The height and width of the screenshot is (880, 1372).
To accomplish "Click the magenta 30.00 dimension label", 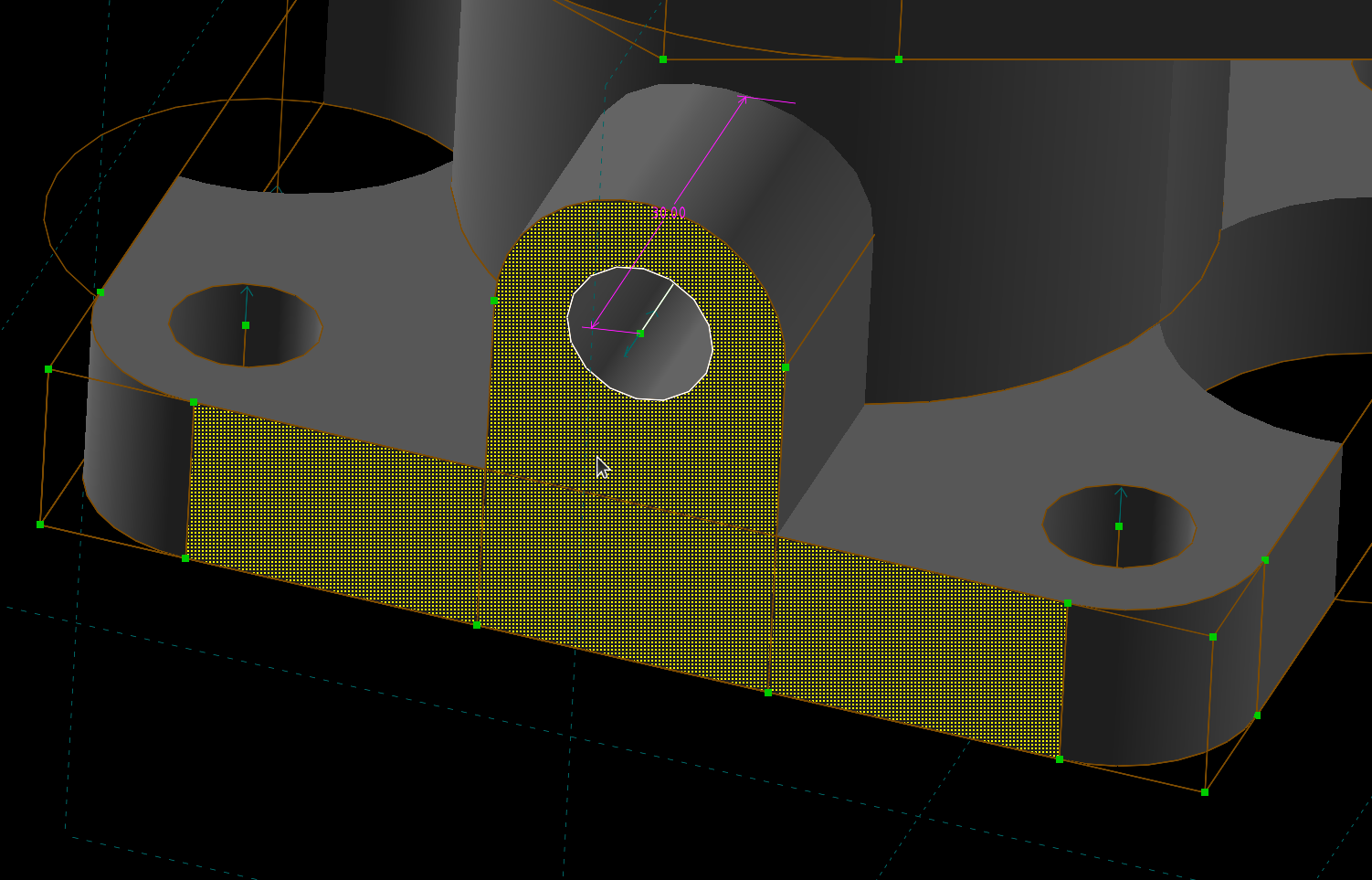I will click(669, 213).
